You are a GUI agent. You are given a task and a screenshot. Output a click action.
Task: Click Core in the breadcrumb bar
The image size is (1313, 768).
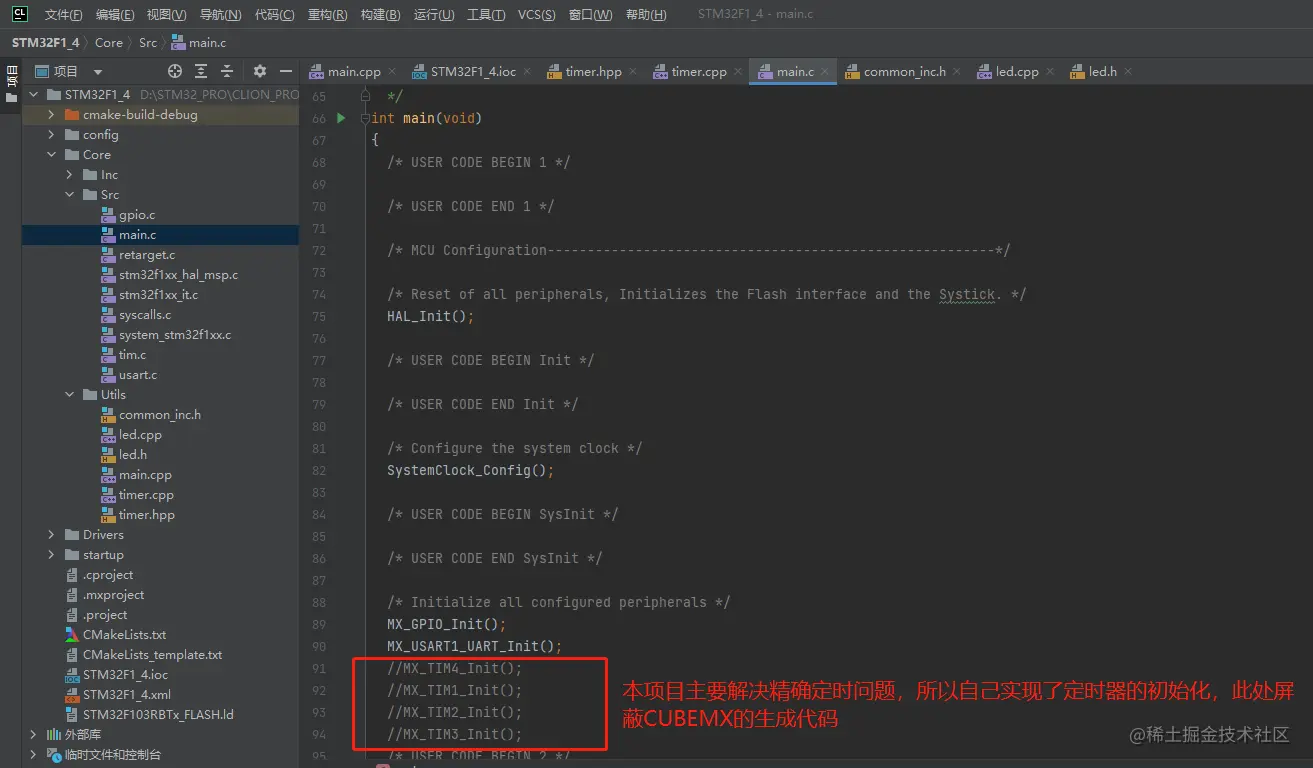coord(109,43)
